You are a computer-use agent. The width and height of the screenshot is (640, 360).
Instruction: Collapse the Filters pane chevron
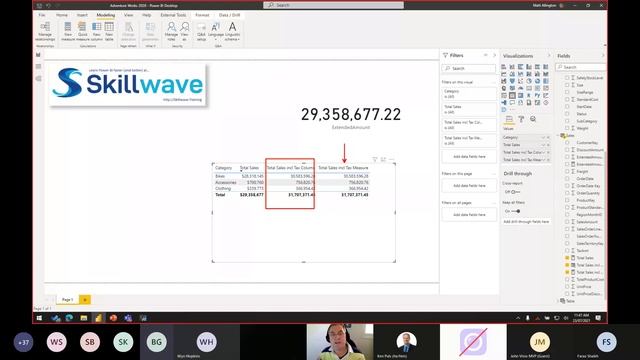494,55
